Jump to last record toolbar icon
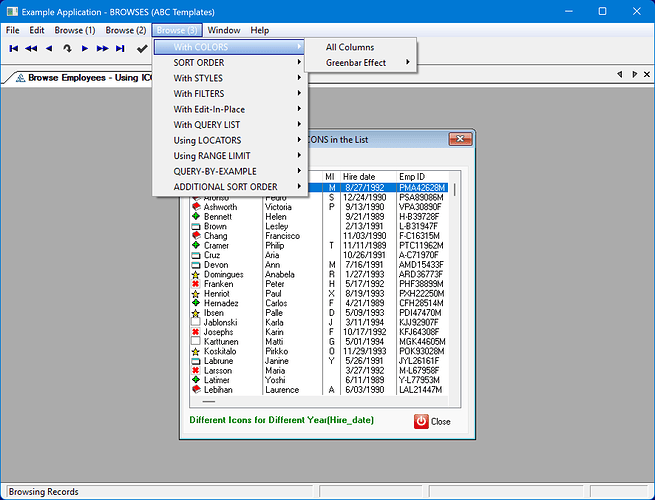The height and width of the screenshot is (500, 655). [x=120, y=48]
